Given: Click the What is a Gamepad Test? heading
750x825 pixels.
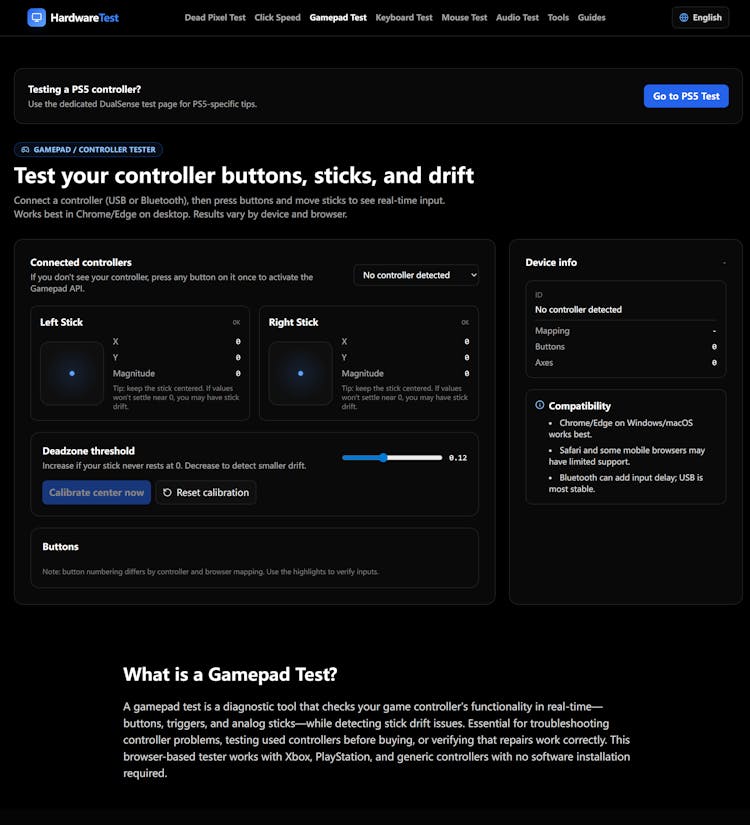Looking at the screenshot, I should [231, 675].
